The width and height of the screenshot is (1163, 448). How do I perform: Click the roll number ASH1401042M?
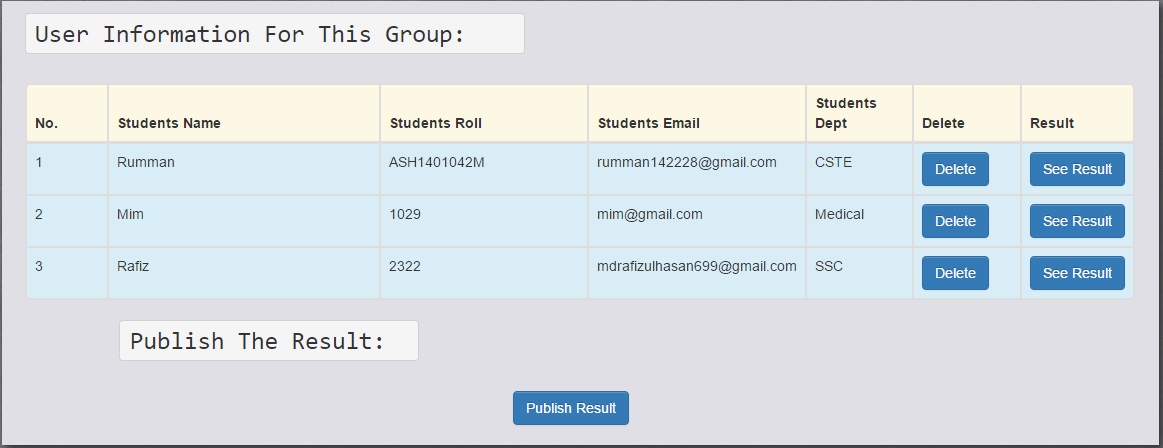pyautogui.click(x=436, y=162)
